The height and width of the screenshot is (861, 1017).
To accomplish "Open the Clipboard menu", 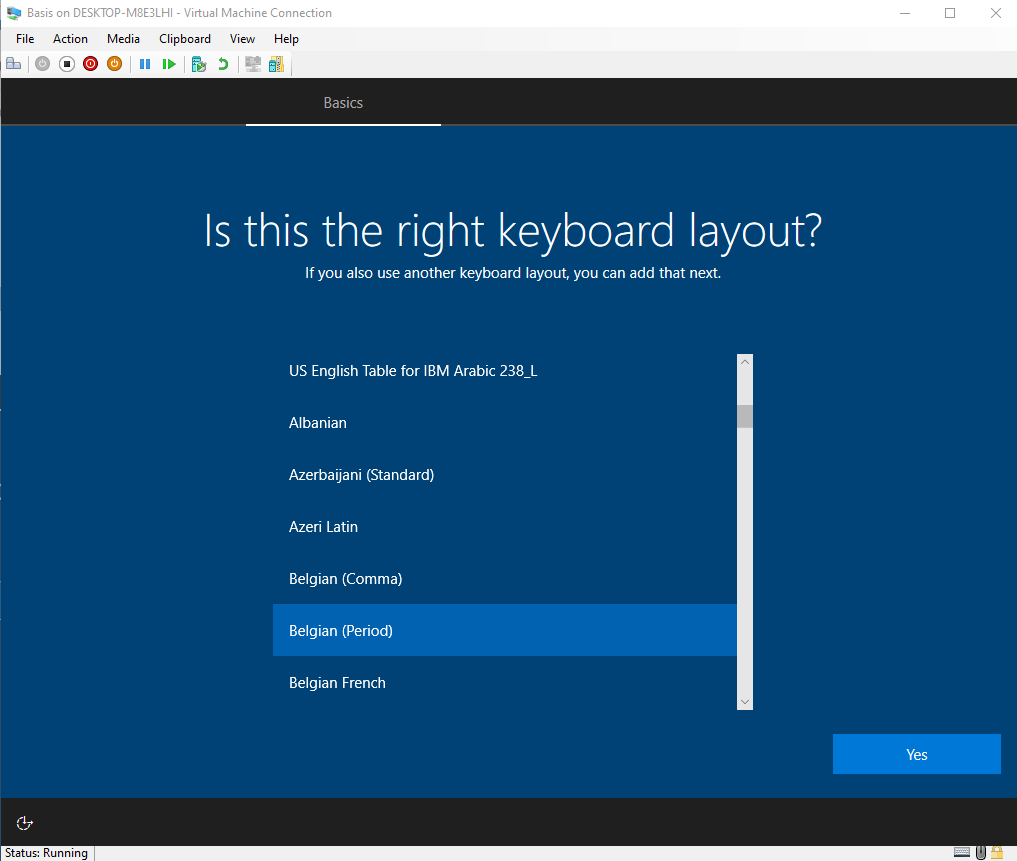I will pyautogui.click(x=185, y=39).
